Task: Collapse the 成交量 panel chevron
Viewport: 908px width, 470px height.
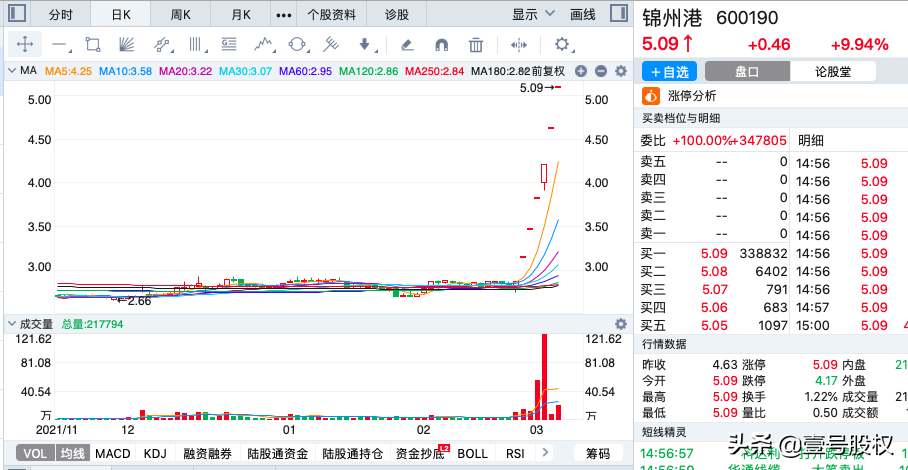Action: click(x=12, y=324)
